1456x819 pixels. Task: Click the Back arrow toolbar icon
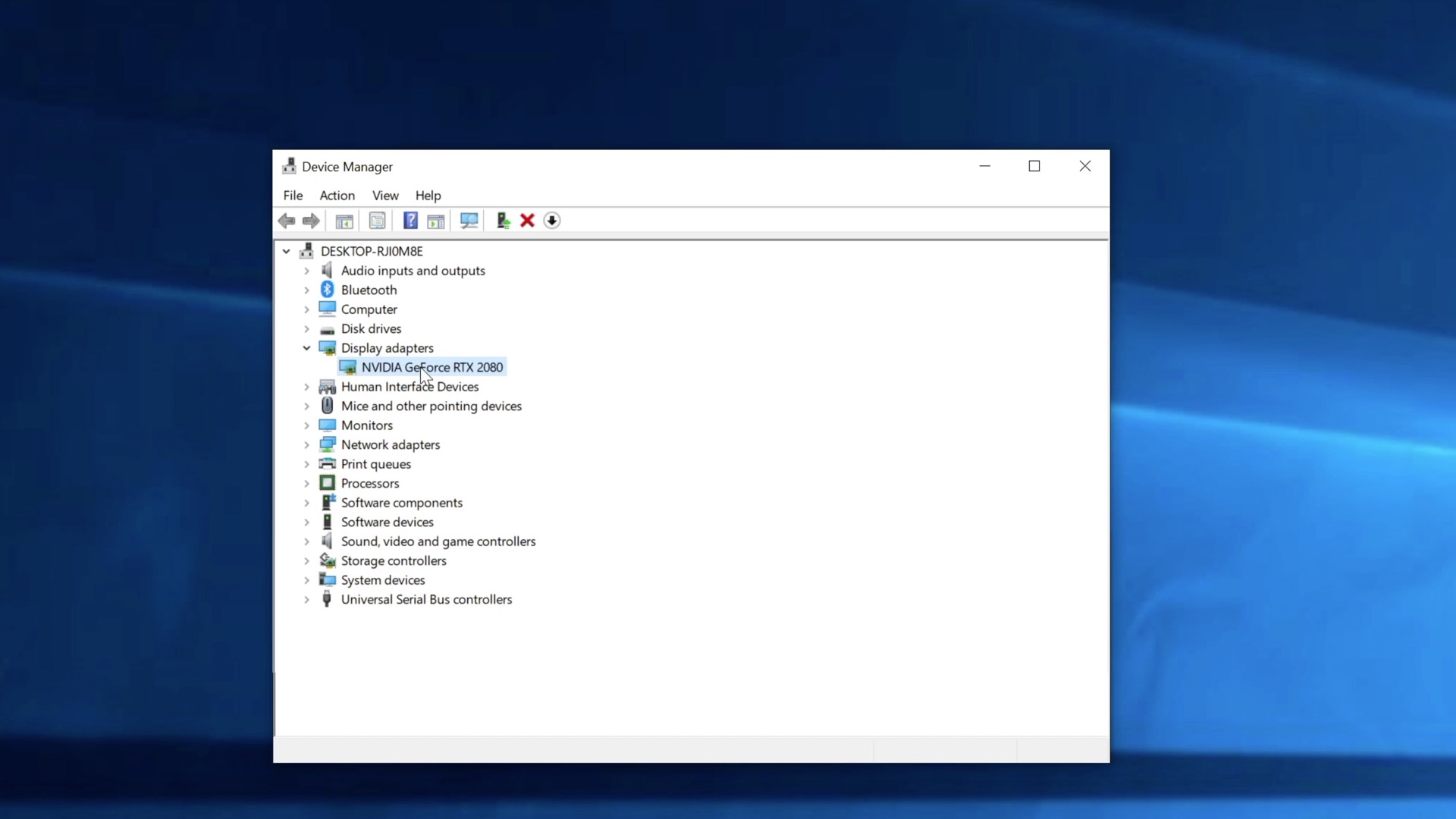[287, 221]
